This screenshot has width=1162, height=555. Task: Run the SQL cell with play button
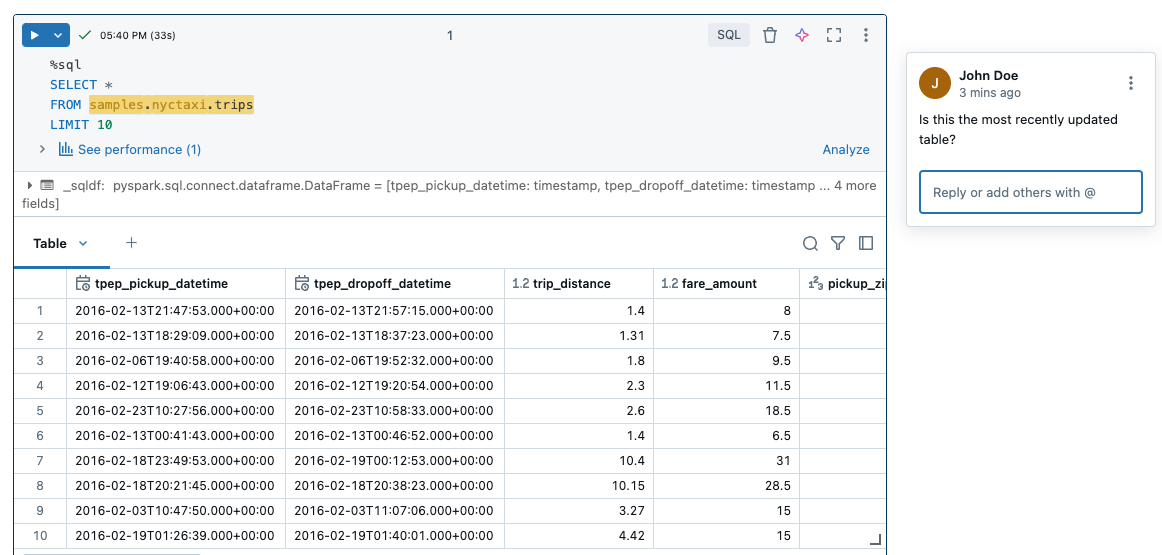point(35,35)
